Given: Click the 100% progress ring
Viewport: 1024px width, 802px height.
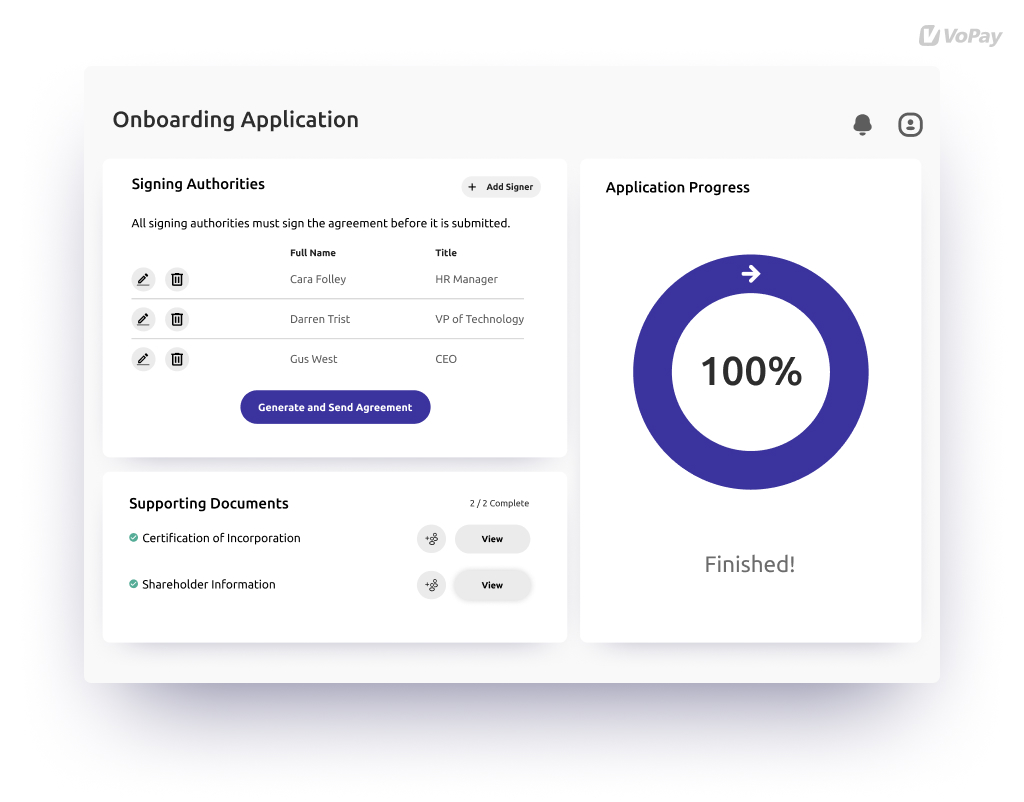Looking at the screenshot, I should (750, 371).
